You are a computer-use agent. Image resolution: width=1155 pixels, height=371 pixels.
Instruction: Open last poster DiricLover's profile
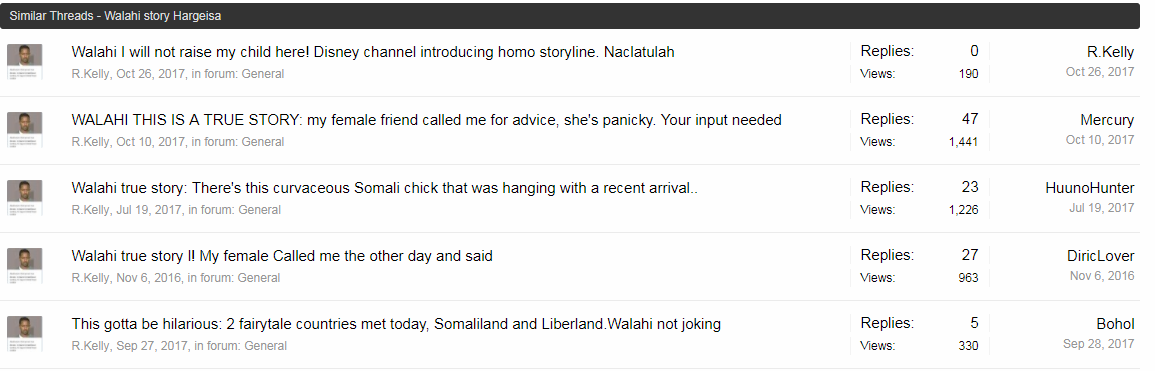coord(1100,256)
